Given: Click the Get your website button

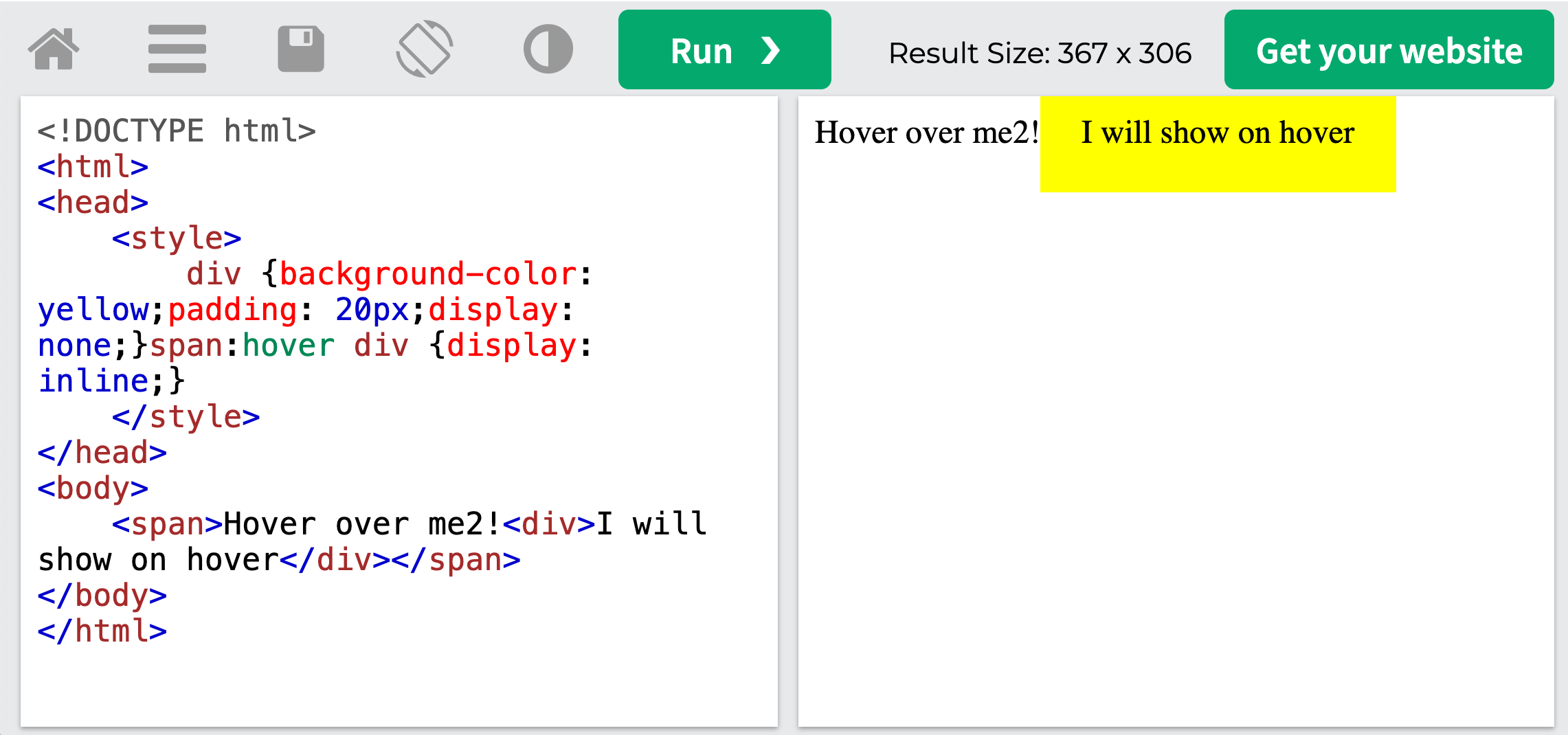Looking at the screenshot, I should coord(1388,49).
